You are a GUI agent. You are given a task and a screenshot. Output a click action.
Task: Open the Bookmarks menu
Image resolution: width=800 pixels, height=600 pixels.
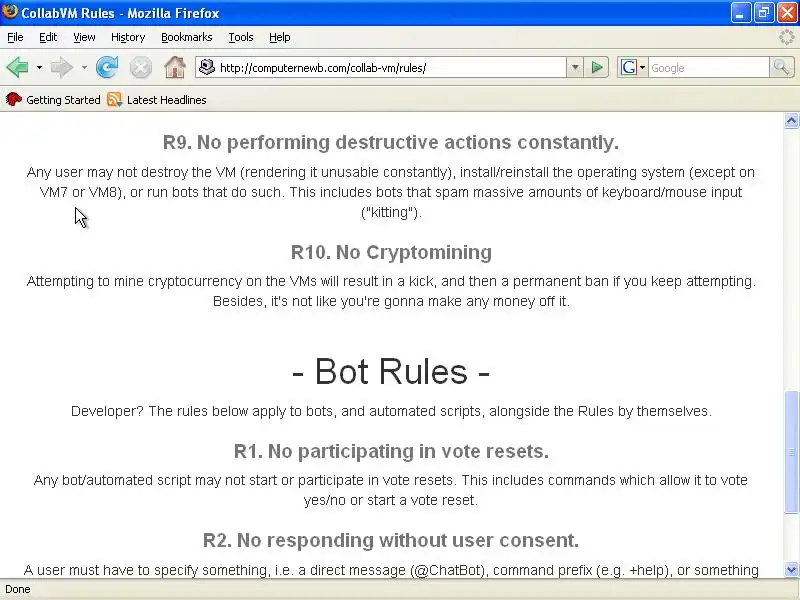pyautogui.click(x=186, y=37)
